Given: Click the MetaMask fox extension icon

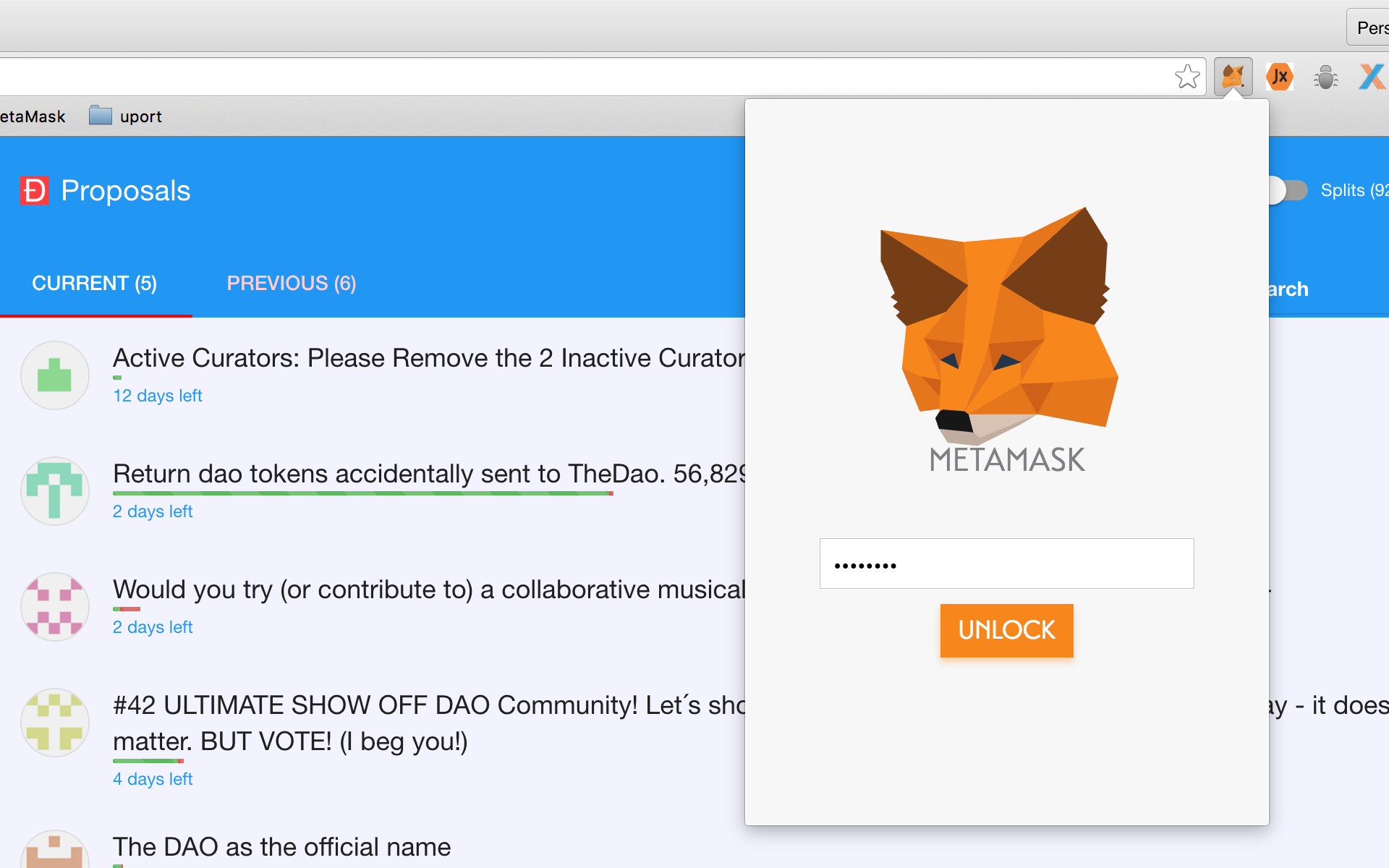Looking at the screenshot, I should [x=1233, y=77].
